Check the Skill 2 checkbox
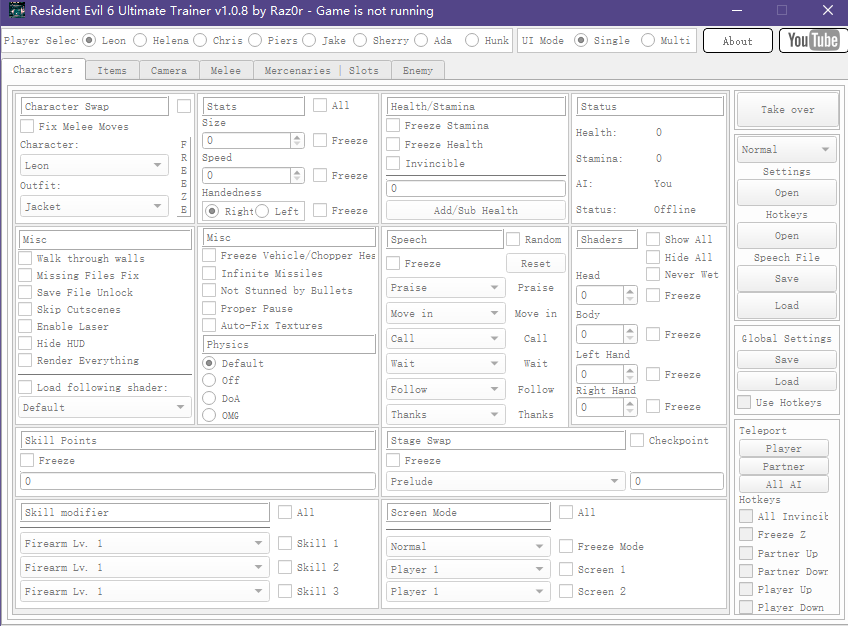Viewport: 848px width, 626px height. point(284,567)
